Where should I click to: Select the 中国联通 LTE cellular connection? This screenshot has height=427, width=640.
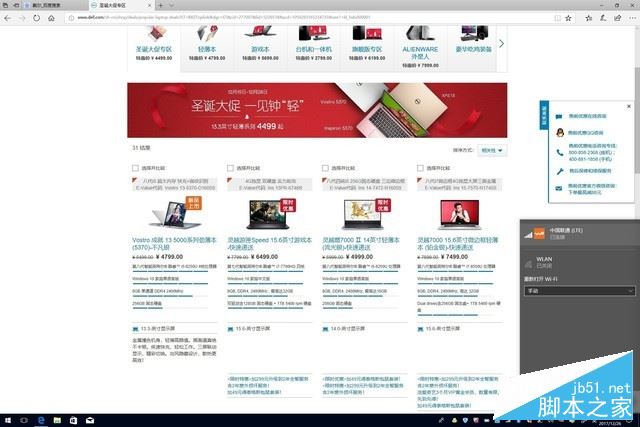(580, 234)
